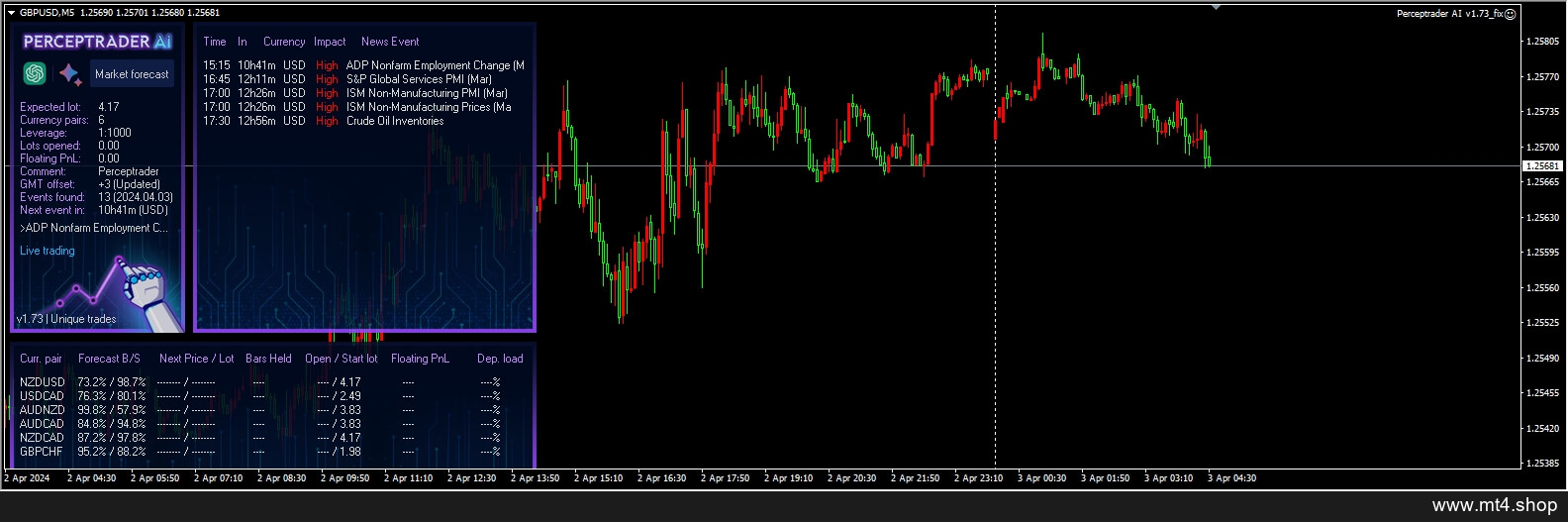Select the ISM Non-Manufacturing PMI (Mar) row
The width and height of the screenshot is (1568, 522).
point(355,93)
